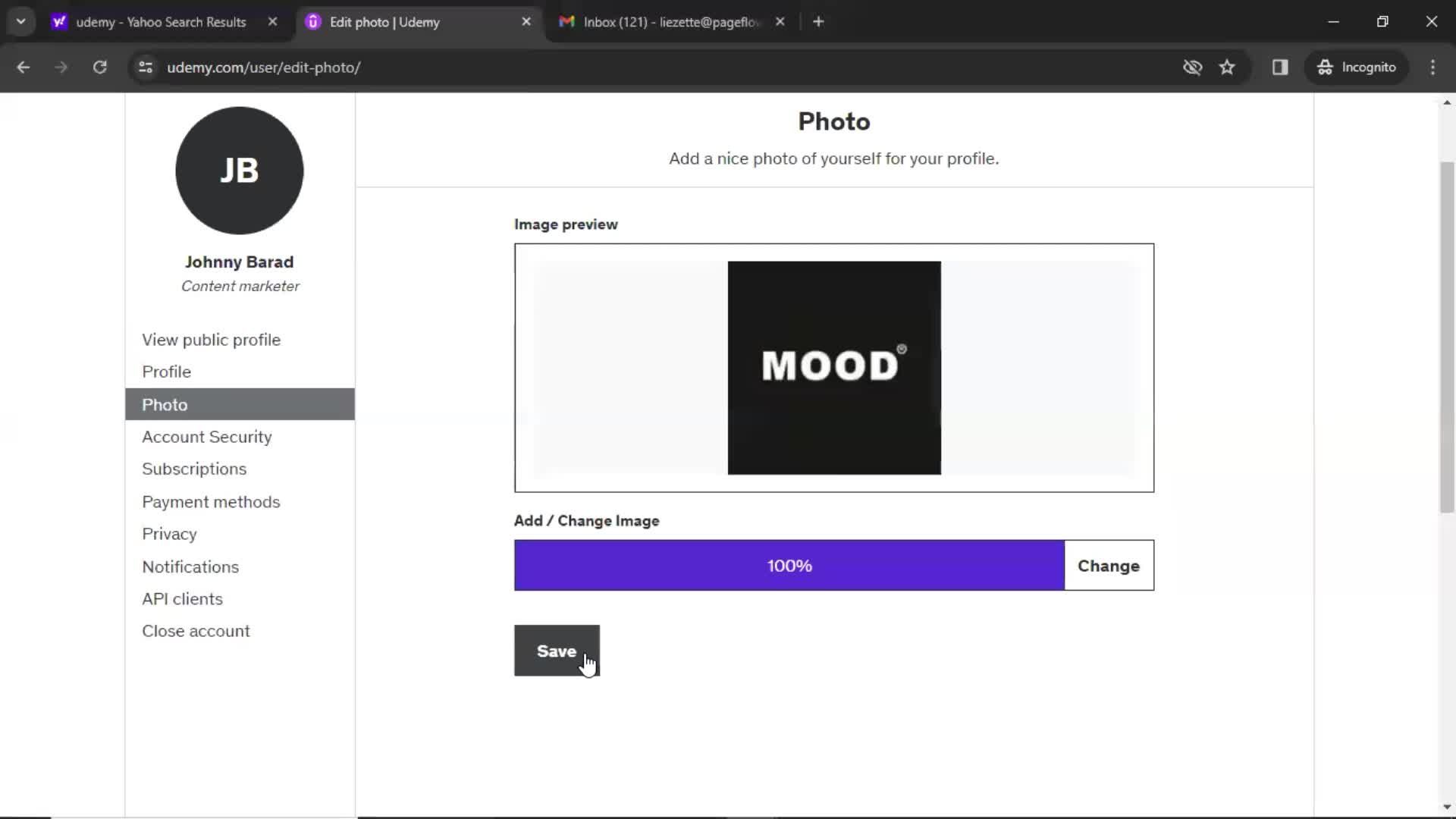
Task: Click the Johnny Barad name text
Action: pos(239,262)
